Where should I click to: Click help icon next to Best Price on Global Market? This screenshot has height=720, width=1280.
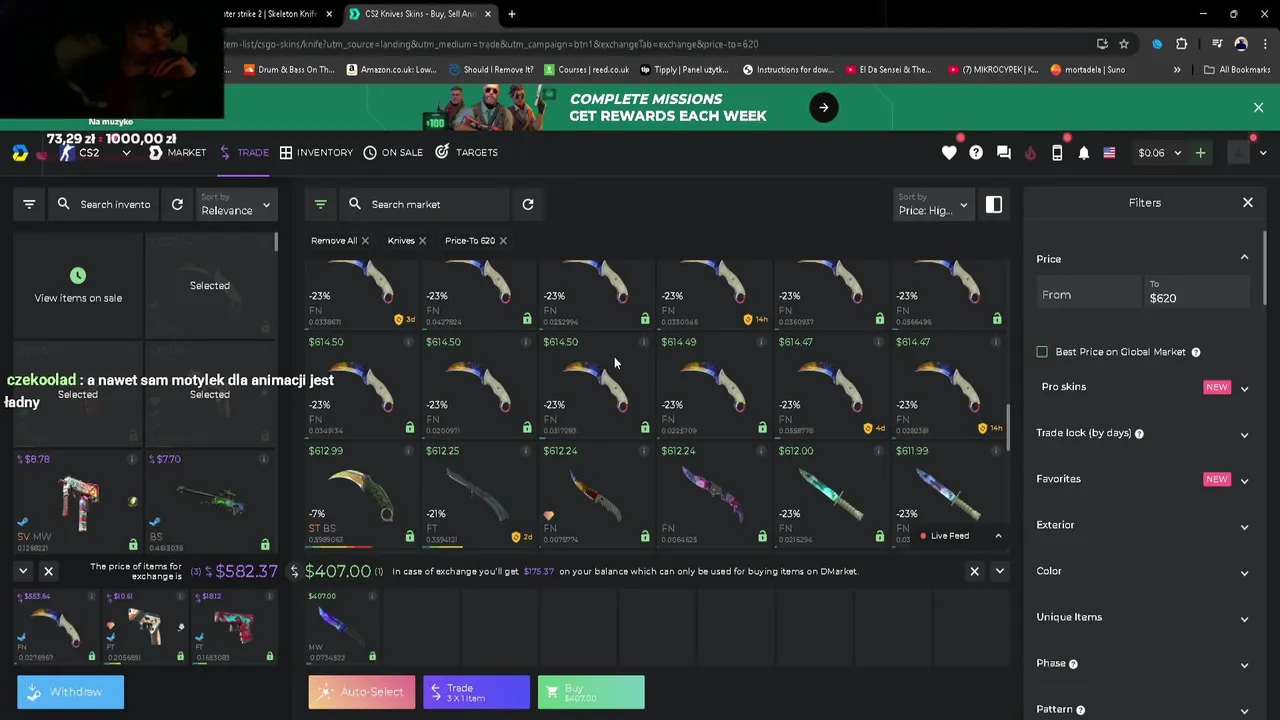click(1196, 352)
